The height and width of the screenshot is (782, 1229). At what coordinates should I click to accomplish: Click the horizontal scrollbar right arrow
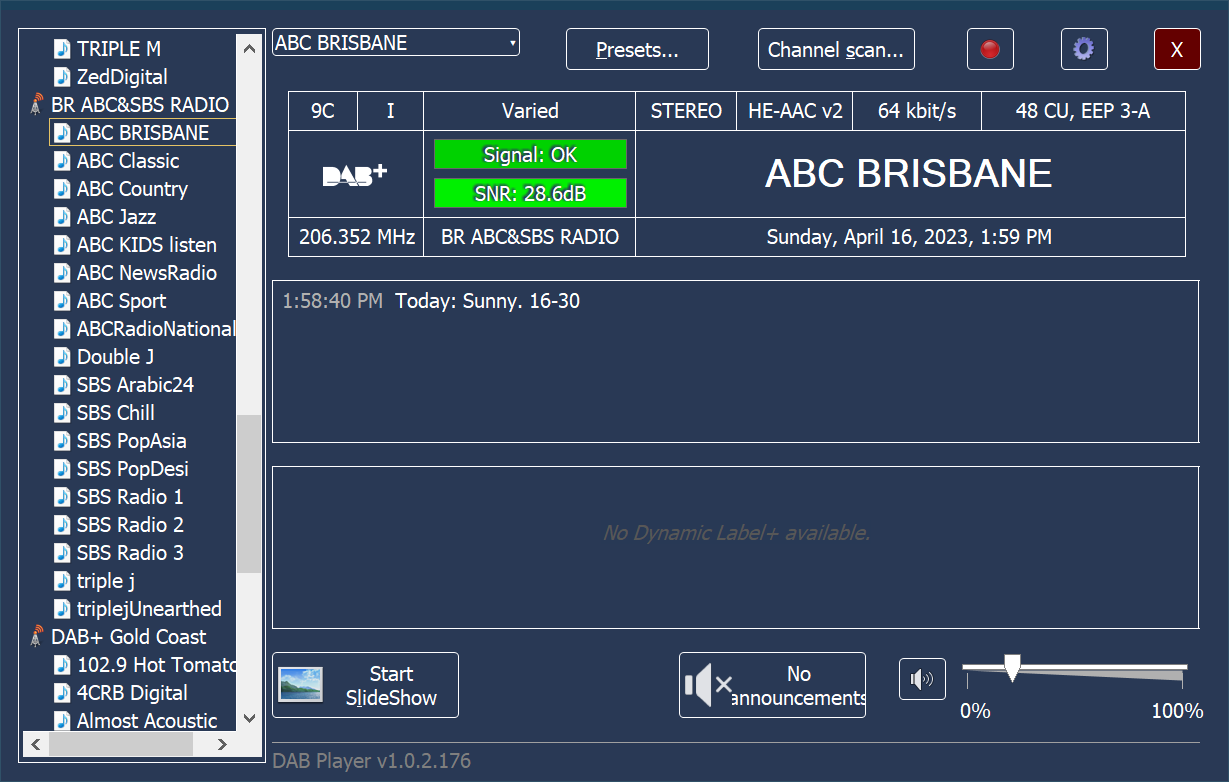pos(225,745)
